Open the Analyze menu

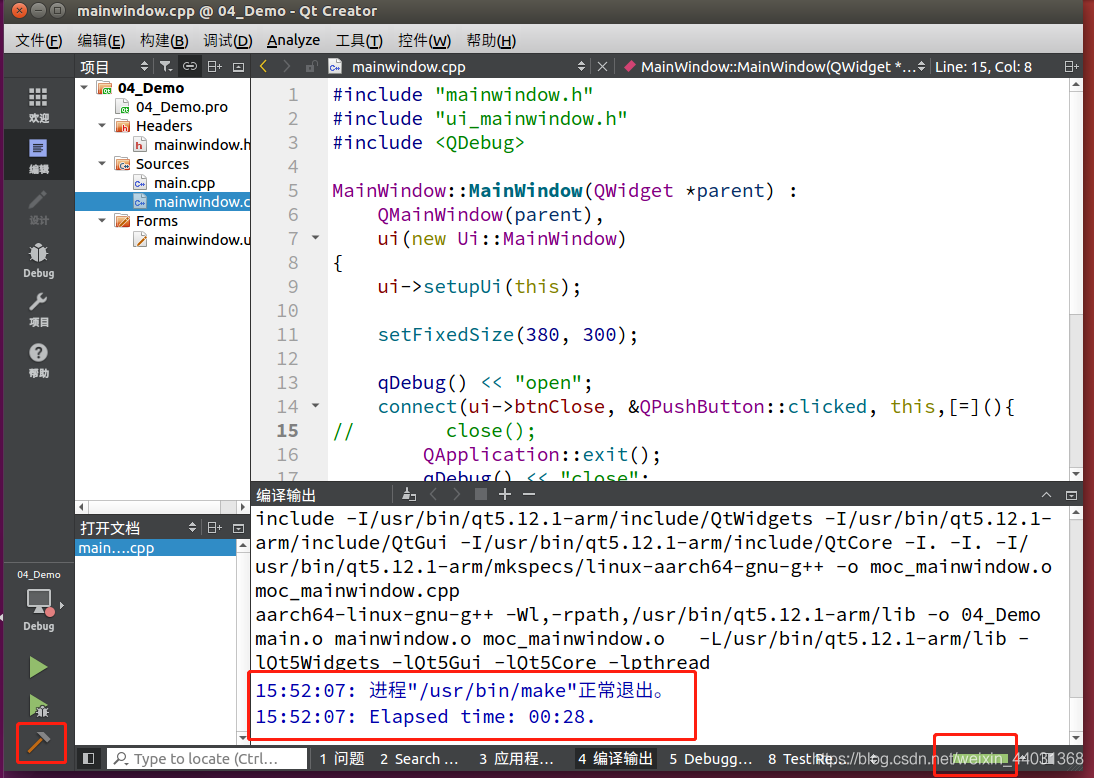(293, 40)
